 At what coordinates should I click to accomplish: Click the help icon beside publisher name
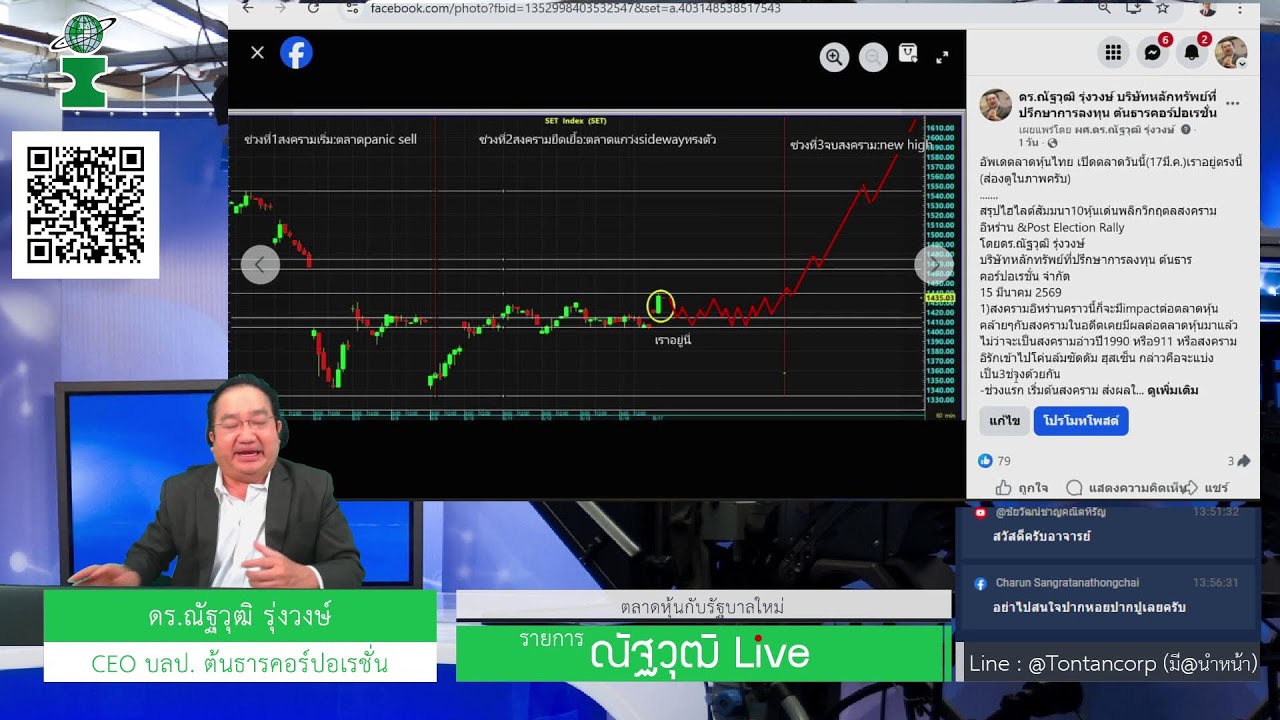(1186, 130)
